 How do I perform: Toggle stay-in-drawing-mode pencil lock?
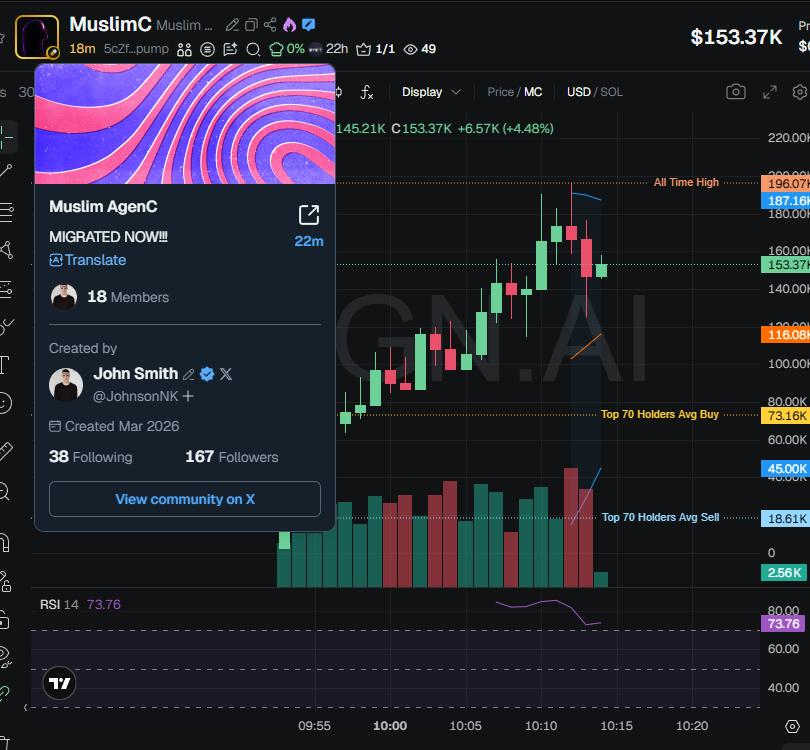point(5,581)
